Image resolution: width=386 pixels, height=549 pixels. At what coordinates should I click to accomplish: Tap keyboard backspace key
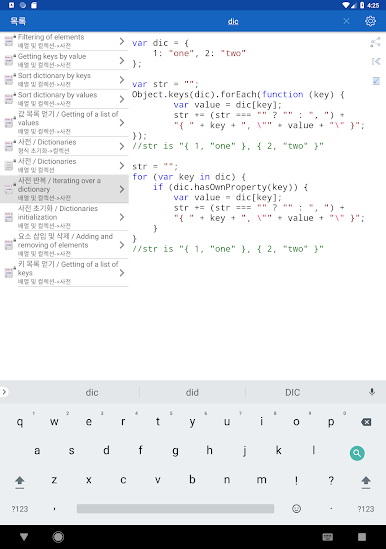pyautogui.click(x=366, y=422)
